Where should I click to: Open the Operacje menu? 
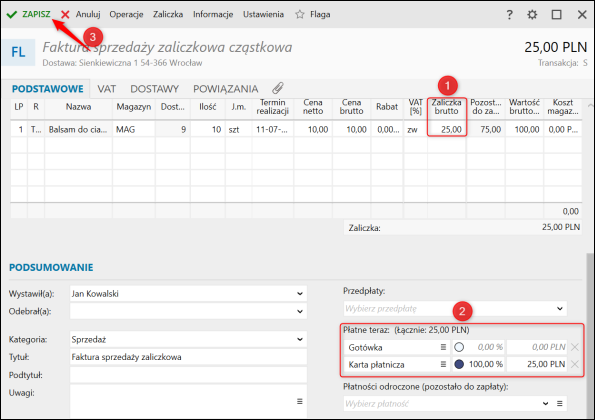point(126,14)
